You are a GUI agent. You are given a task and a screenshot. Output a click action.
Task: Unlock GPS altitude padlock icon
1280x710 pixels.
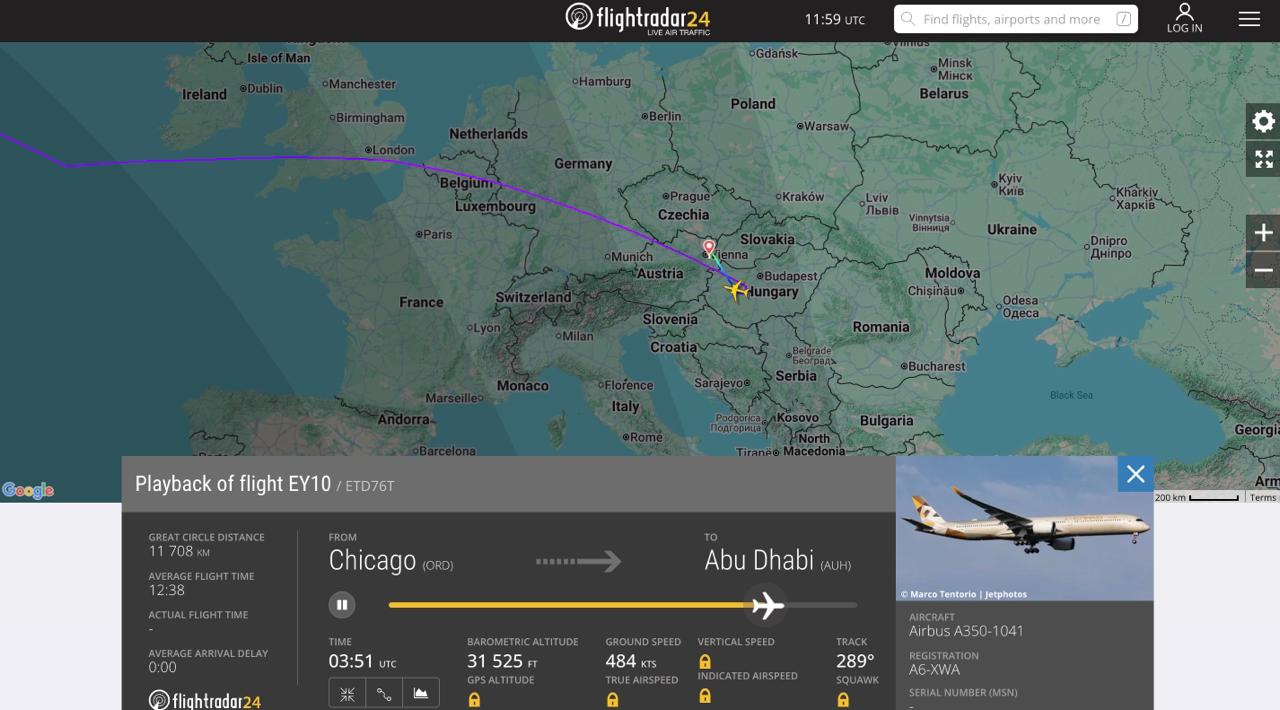tap(474, 700)
